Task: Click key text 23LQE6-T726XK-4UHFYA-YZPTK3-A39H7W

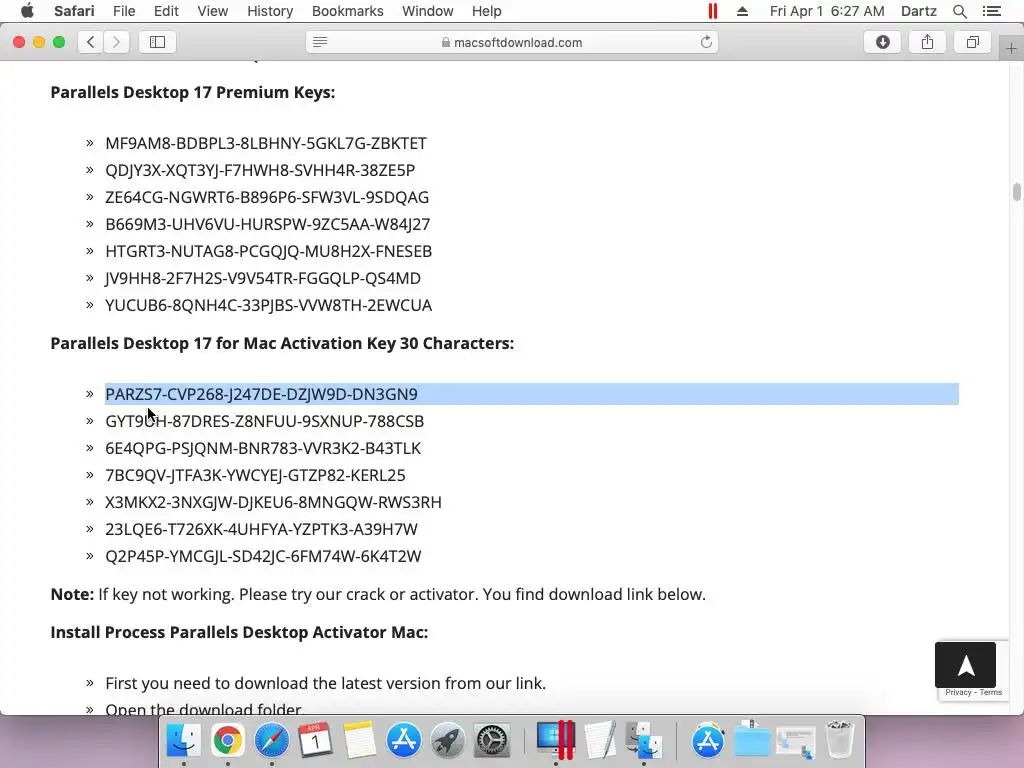Action: click(261, 529)
